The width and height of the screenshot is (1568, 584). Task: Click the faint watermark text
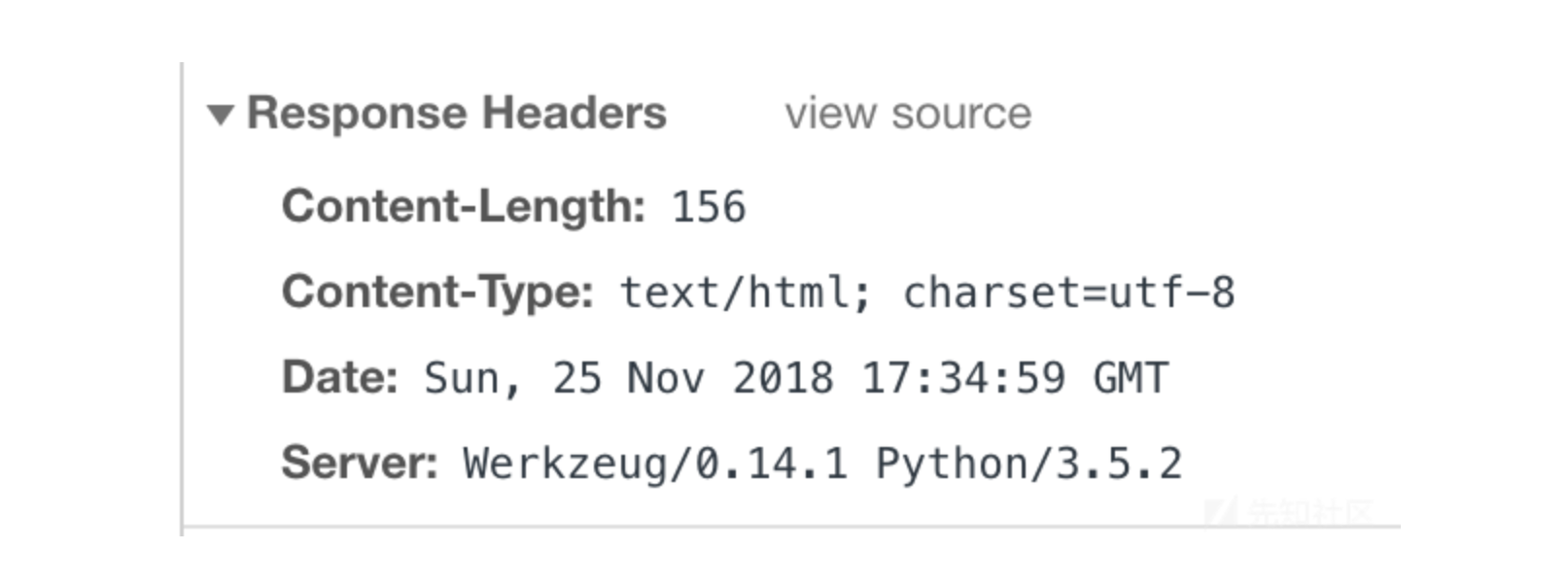tap(1309, 511)
